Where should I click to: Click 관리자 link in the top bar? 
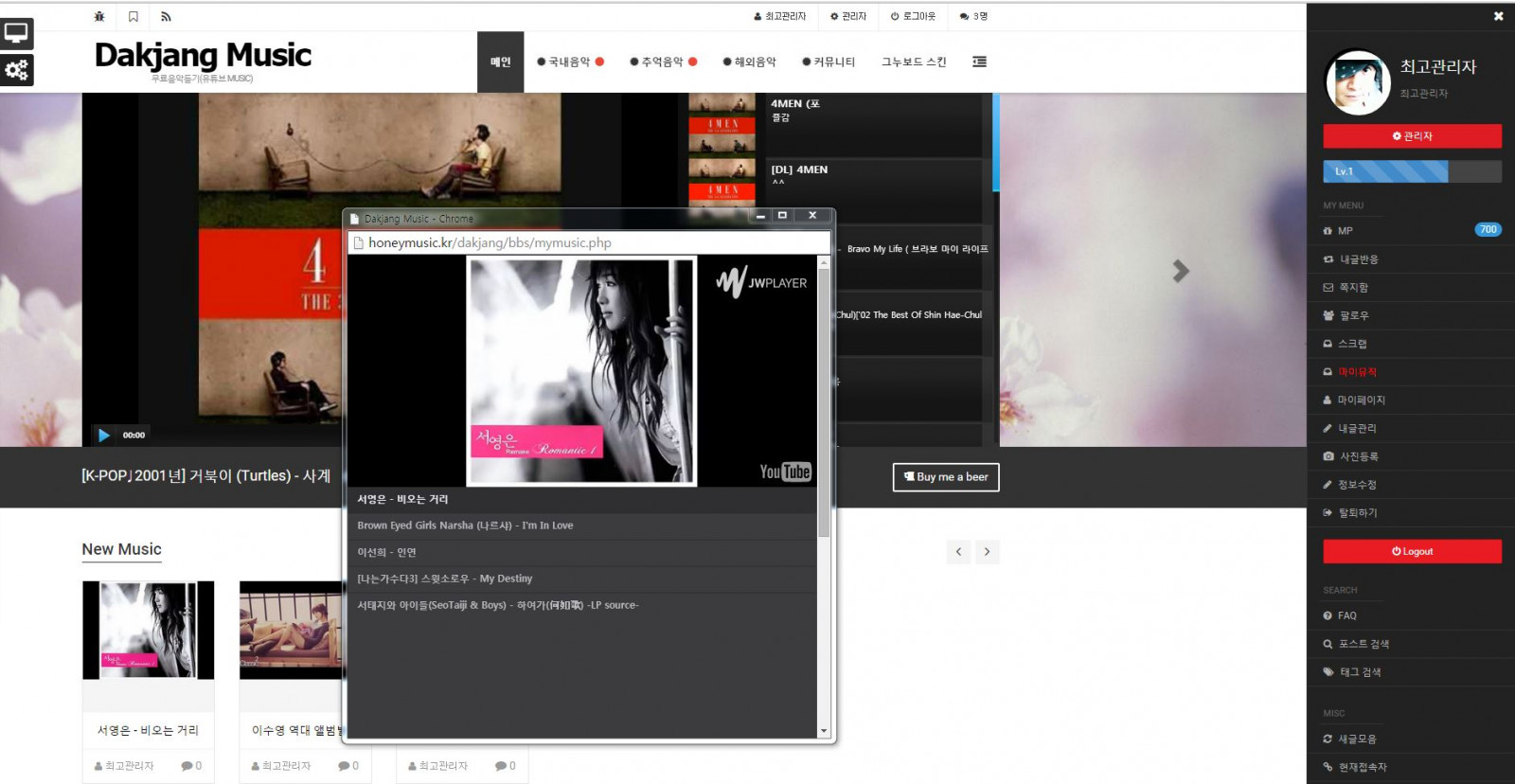[x=848, y=16]
